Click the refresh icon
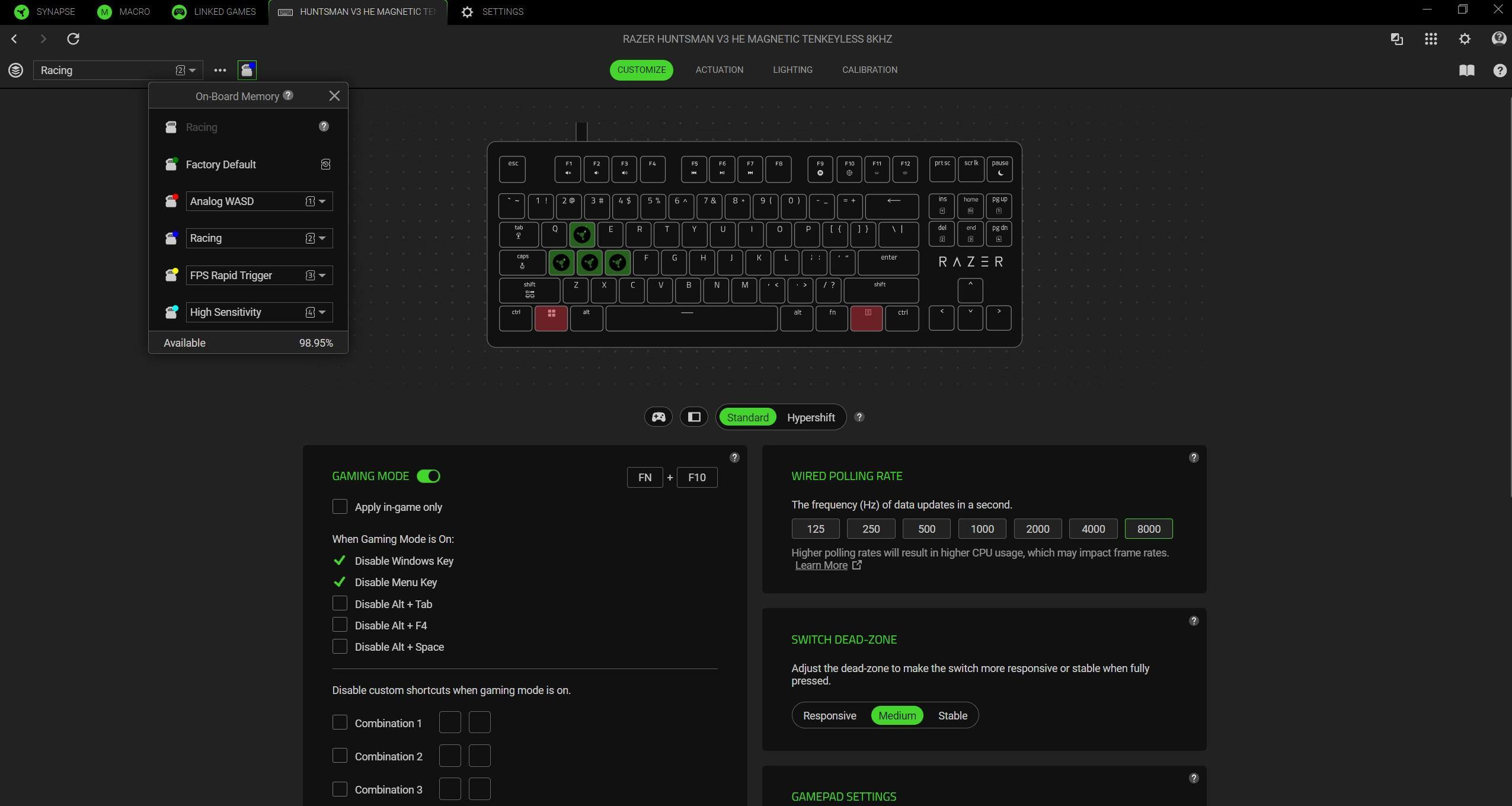The width and height of the screenshot is (1512, 806). click(73, 39)
